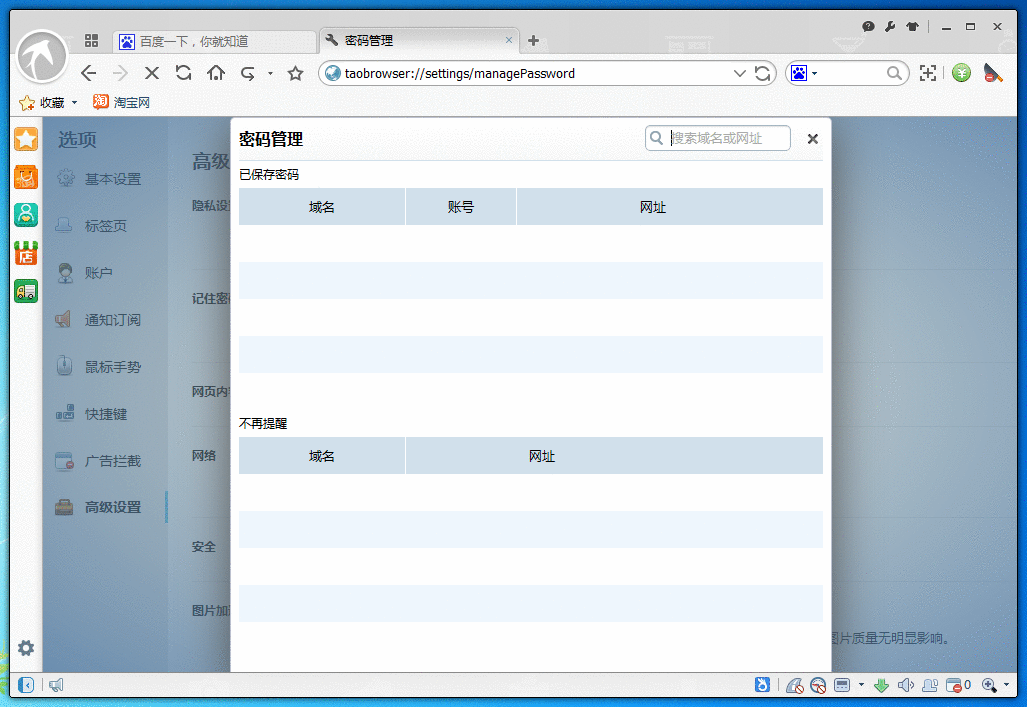
Task: Open the 淘宝网 bookmark link
Action: click(121, 102)
